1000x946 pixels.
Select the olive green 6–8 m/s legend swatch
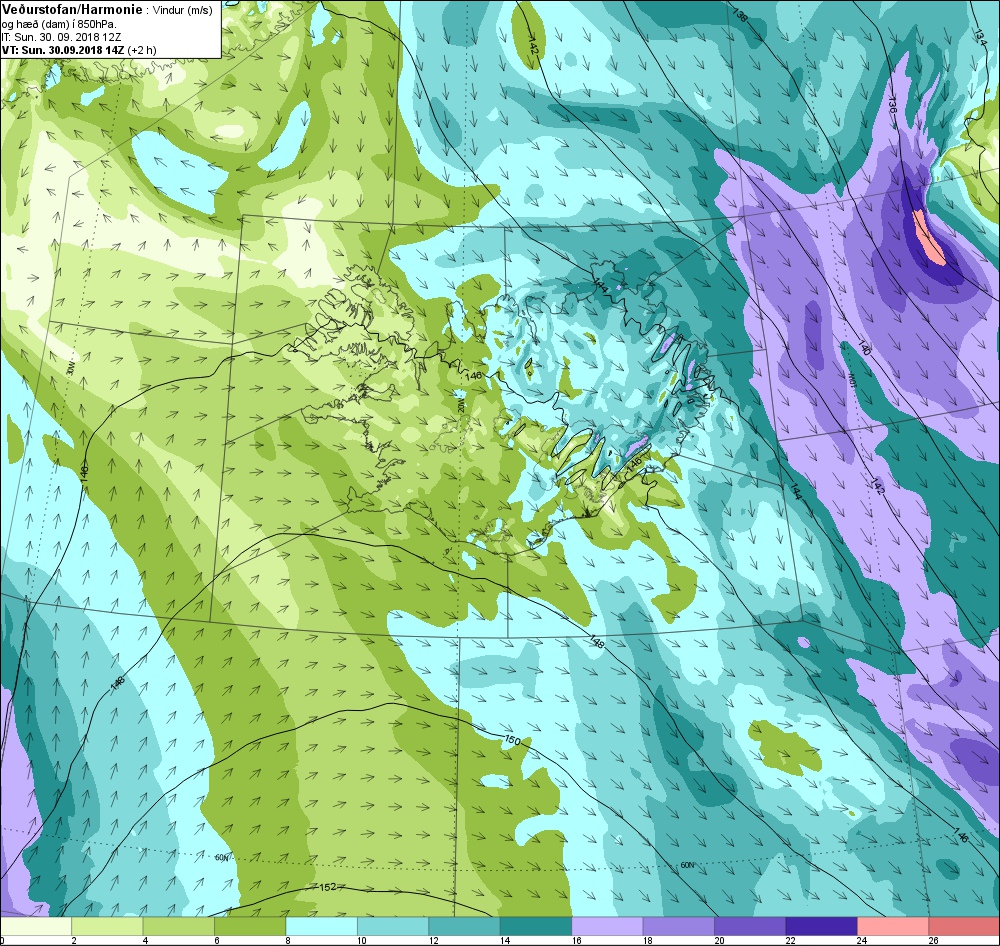coord(250,926)
